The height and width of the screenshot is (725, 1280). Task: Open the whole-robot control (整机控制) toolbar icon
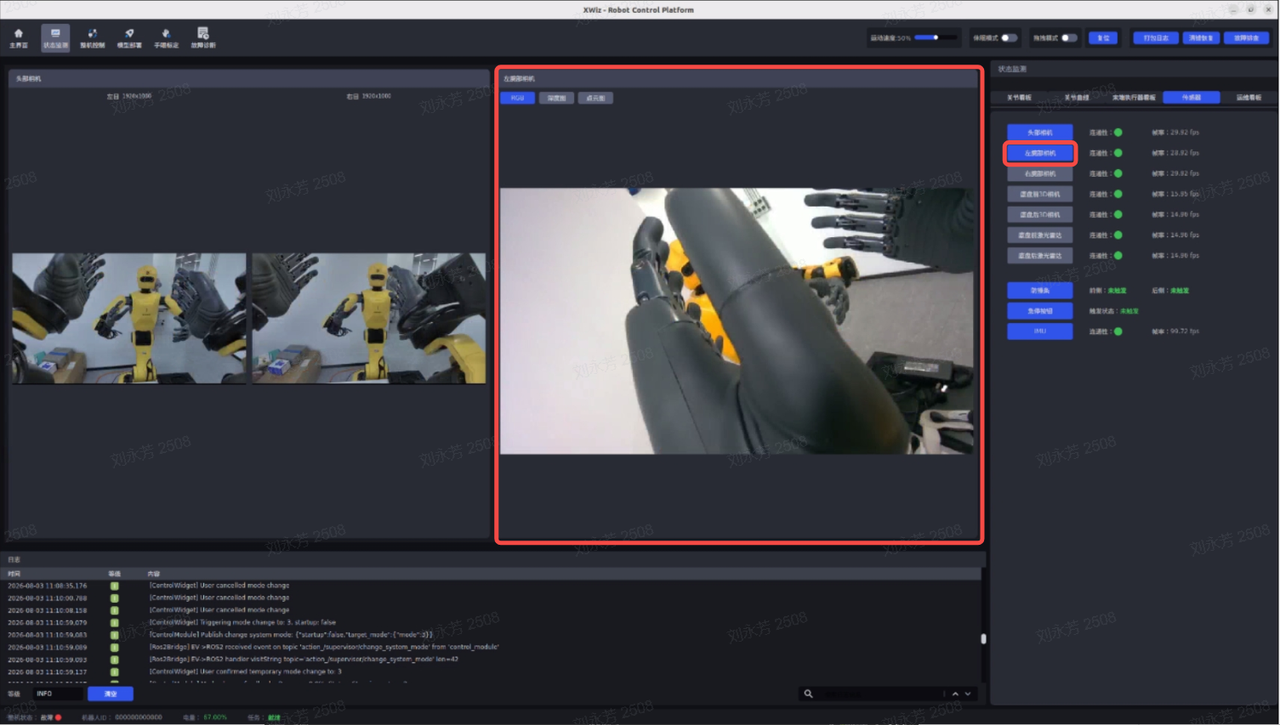coord(92,39)
